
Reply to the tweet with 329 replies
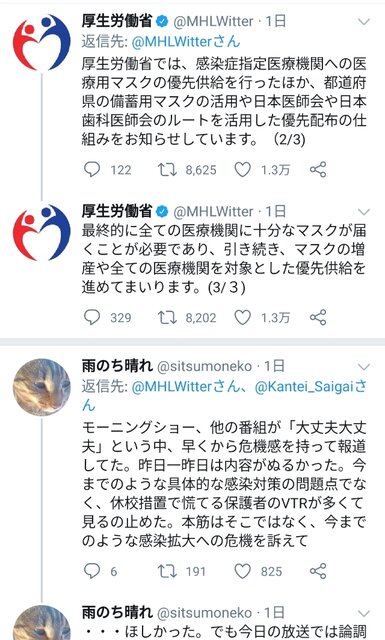(92, 317)
